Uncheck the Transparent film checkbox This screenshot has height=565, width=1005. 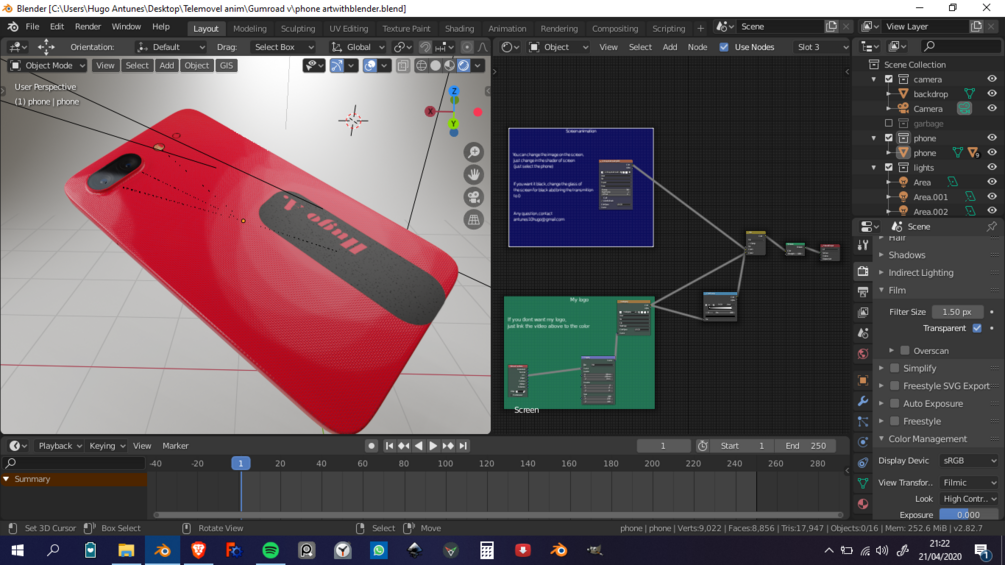click(977, 328)
